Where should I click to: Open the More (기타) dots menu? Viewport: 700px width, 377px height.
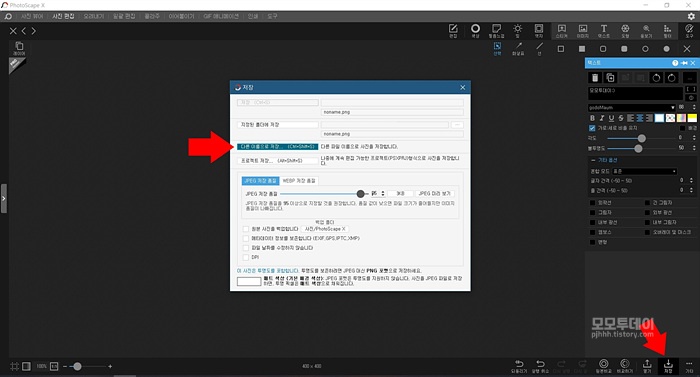(689, 366)
